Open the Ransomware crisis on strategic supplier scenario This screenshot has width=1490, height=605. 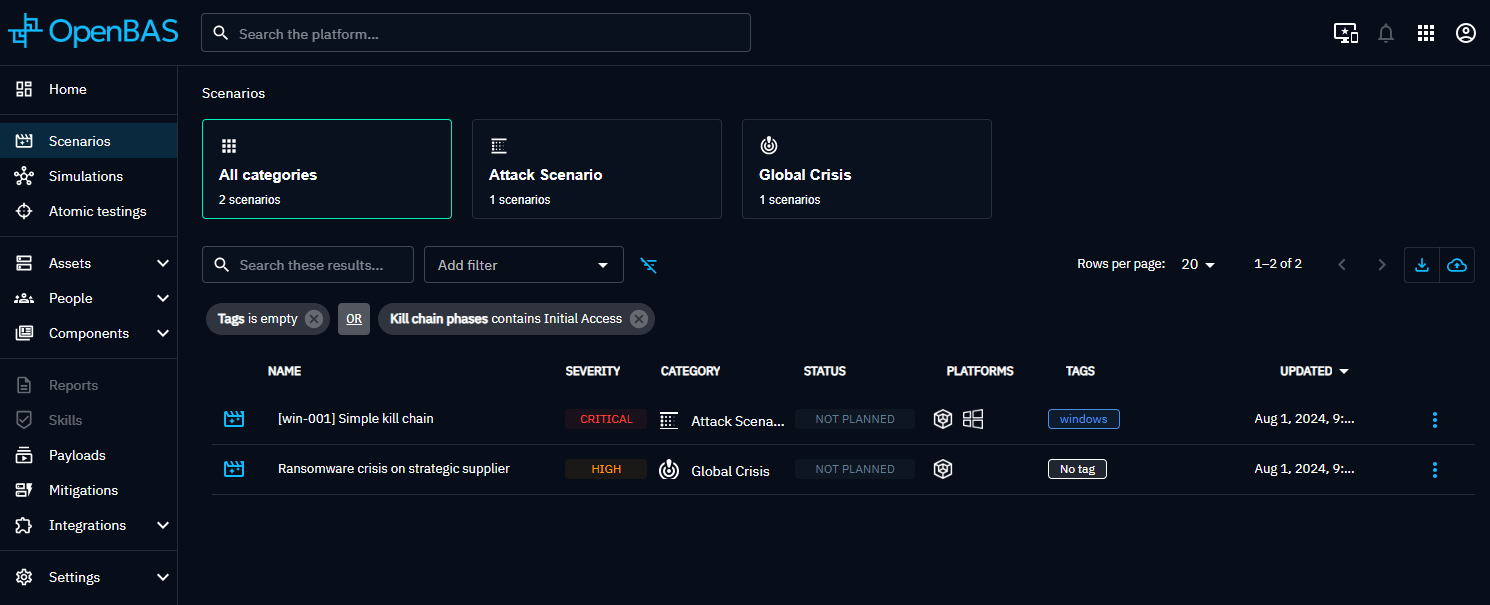click(393, 469)
